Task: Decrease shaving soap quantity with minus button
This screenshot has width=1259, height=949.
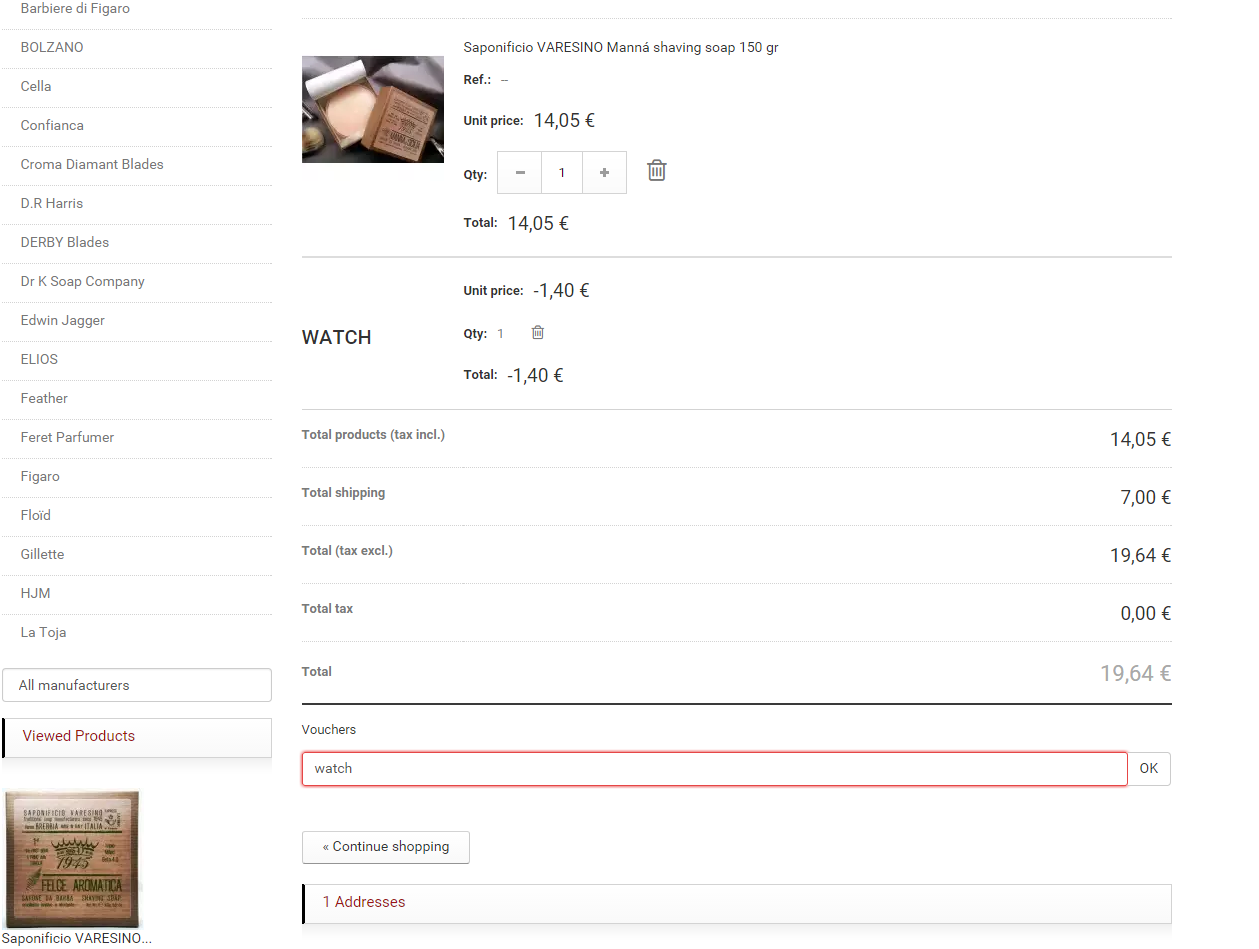Action: (520, 173)
